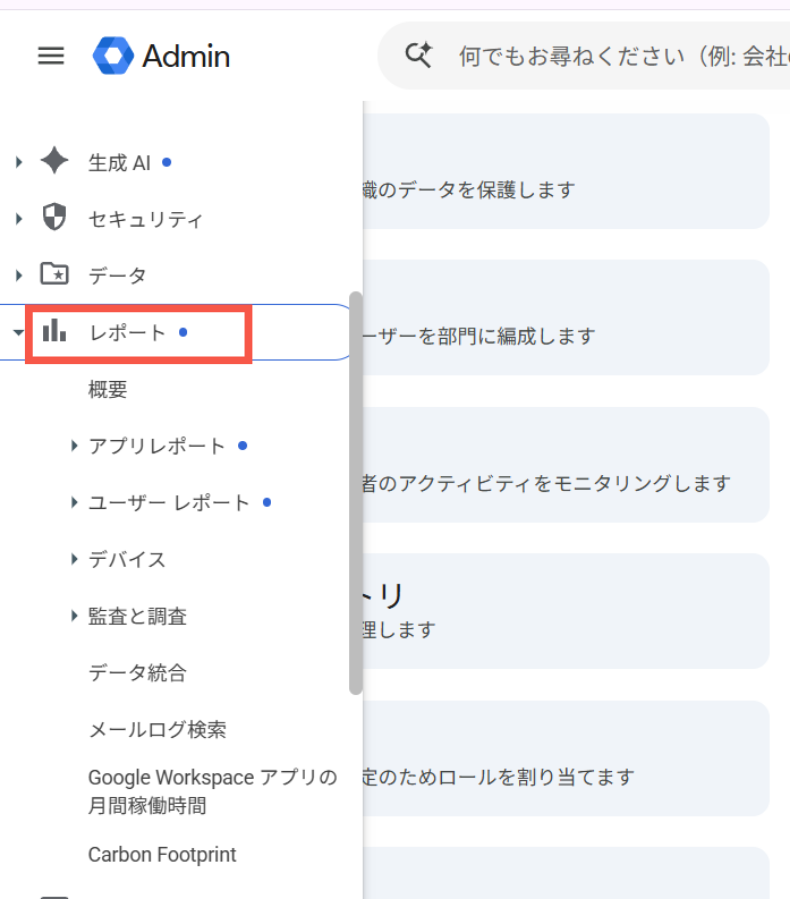Expand the セキュリティ section arrow
Image resolution: width=791 pixels, height=900 pixels.
point(19,219)
